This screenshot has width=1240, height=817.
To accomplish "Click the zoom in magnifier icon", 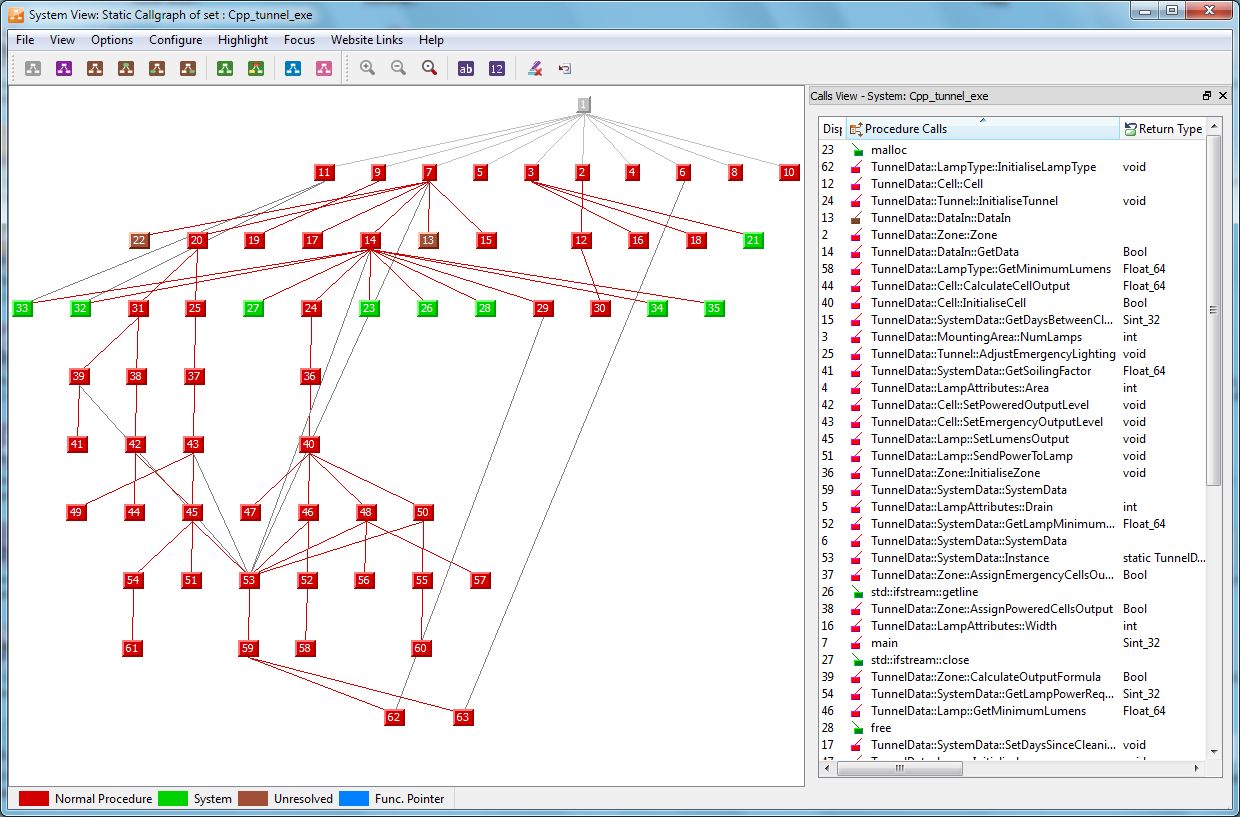I will (x=368, y=68).
